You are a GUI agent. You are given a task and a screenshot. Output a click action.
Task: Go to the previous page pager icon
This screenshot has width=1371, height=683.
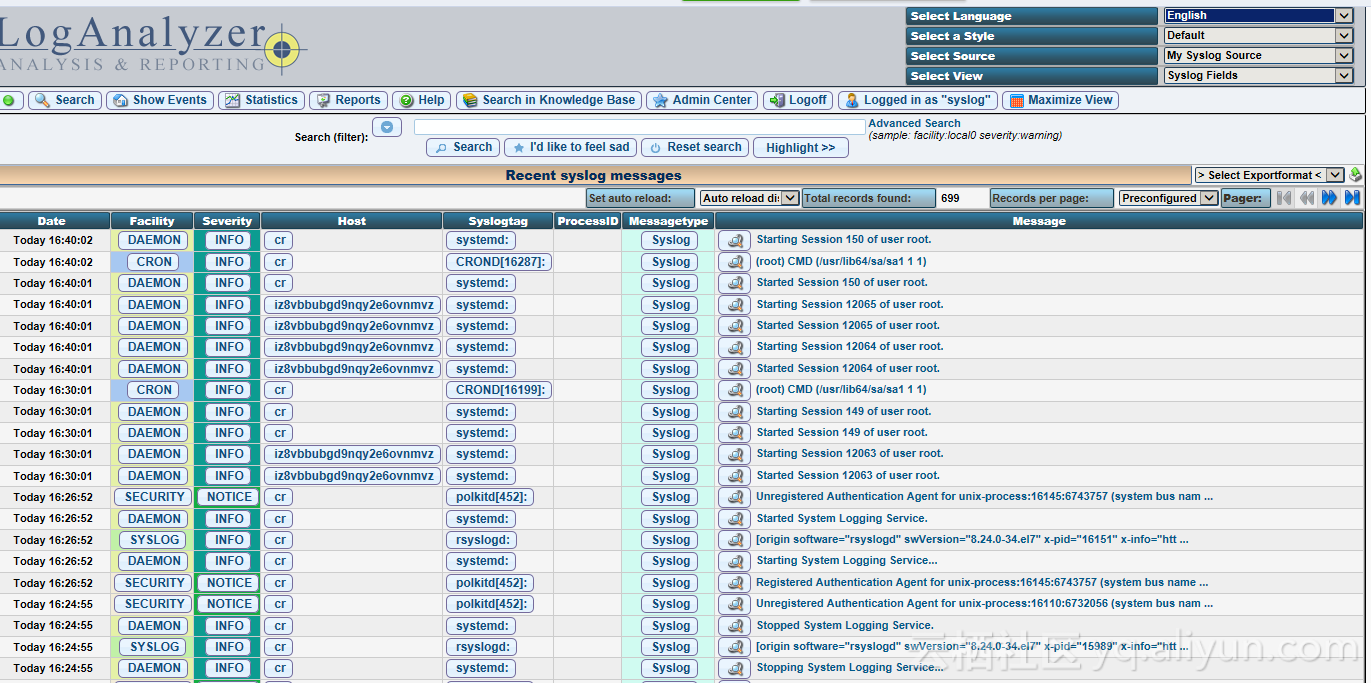click(1307, 198)
